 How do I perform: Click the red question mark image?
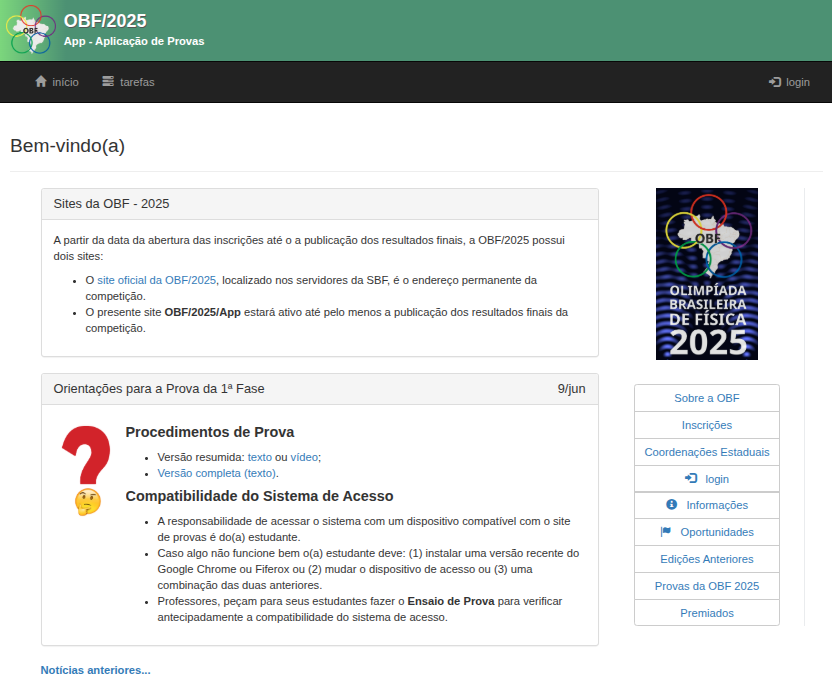point(86,455)
